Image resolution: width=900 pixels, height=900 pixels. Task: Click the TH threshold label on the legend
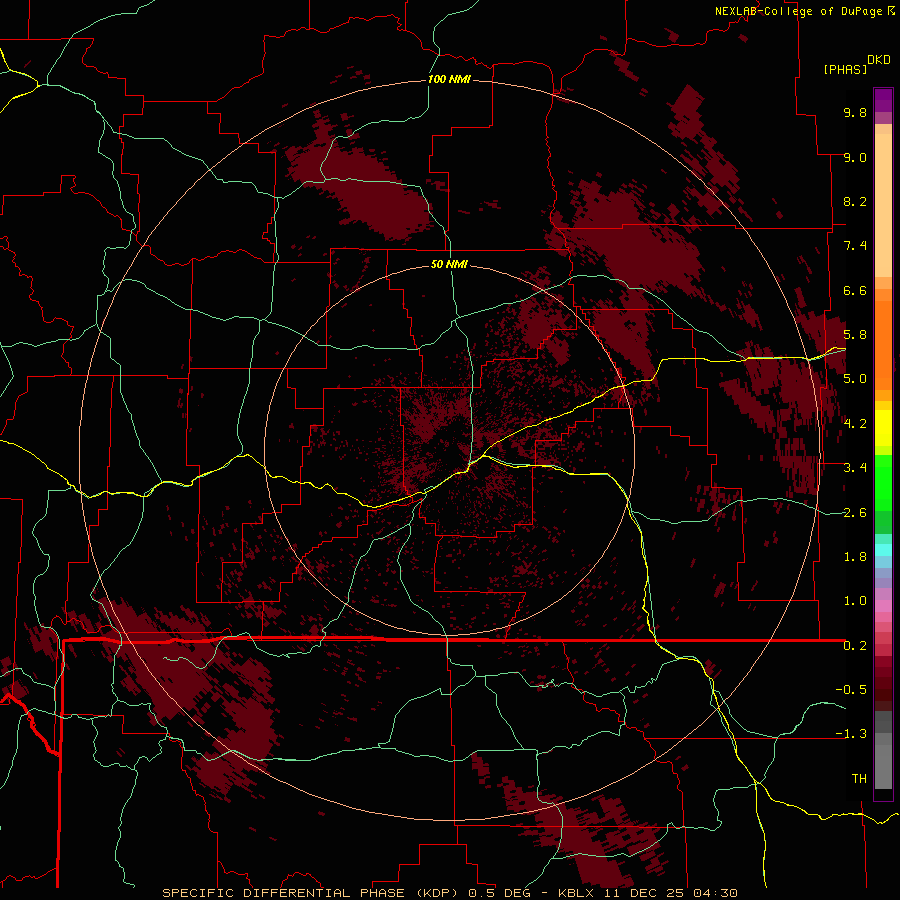coord(859,779)
